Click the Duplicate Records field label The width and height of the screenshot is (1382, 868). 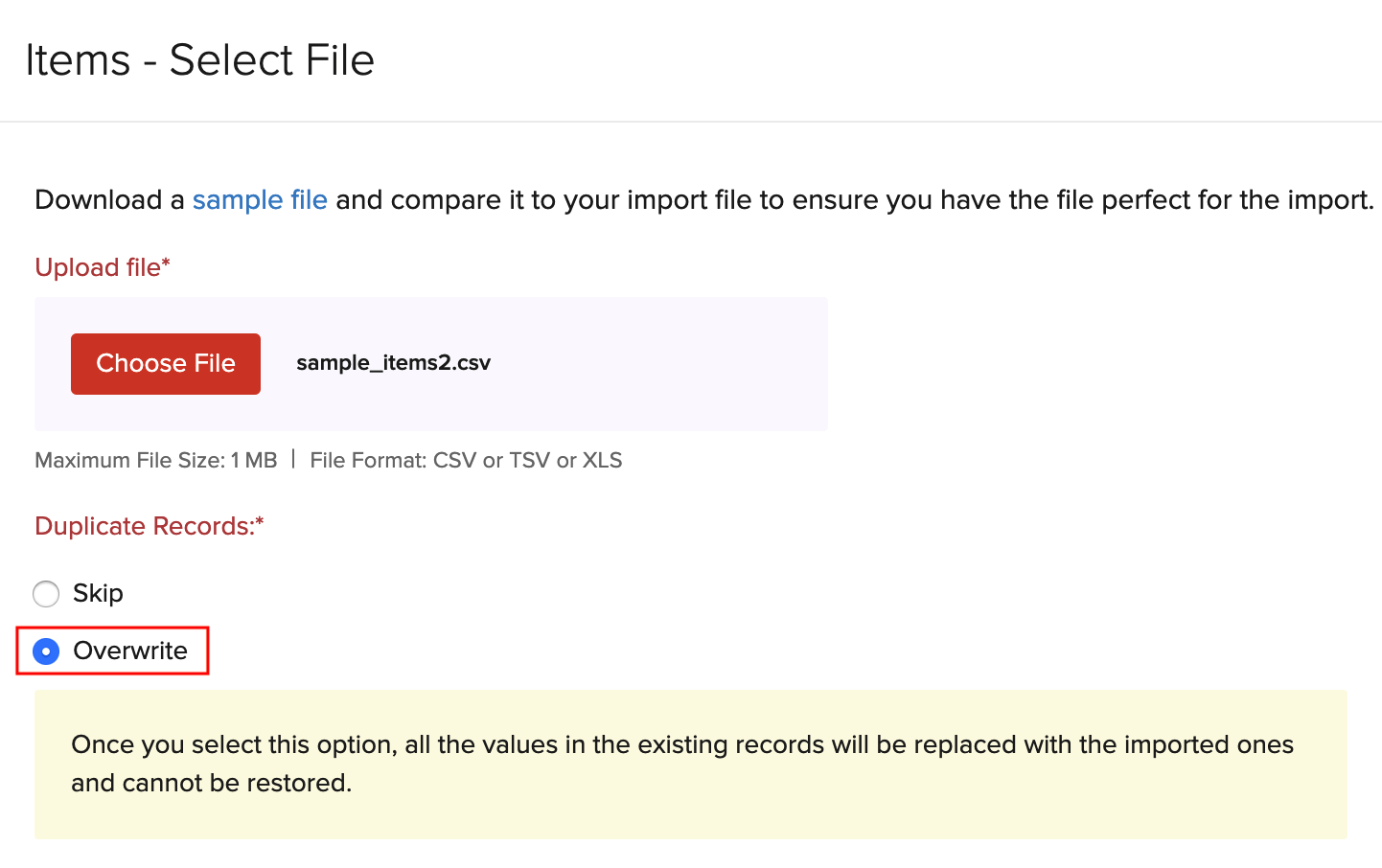(x=144, y=527)
